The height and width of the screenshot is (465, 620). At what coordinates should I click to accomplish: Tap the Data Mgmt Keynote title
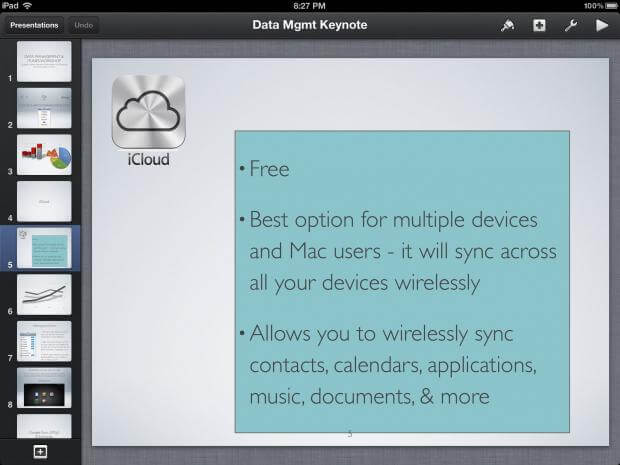click(309, 25)
